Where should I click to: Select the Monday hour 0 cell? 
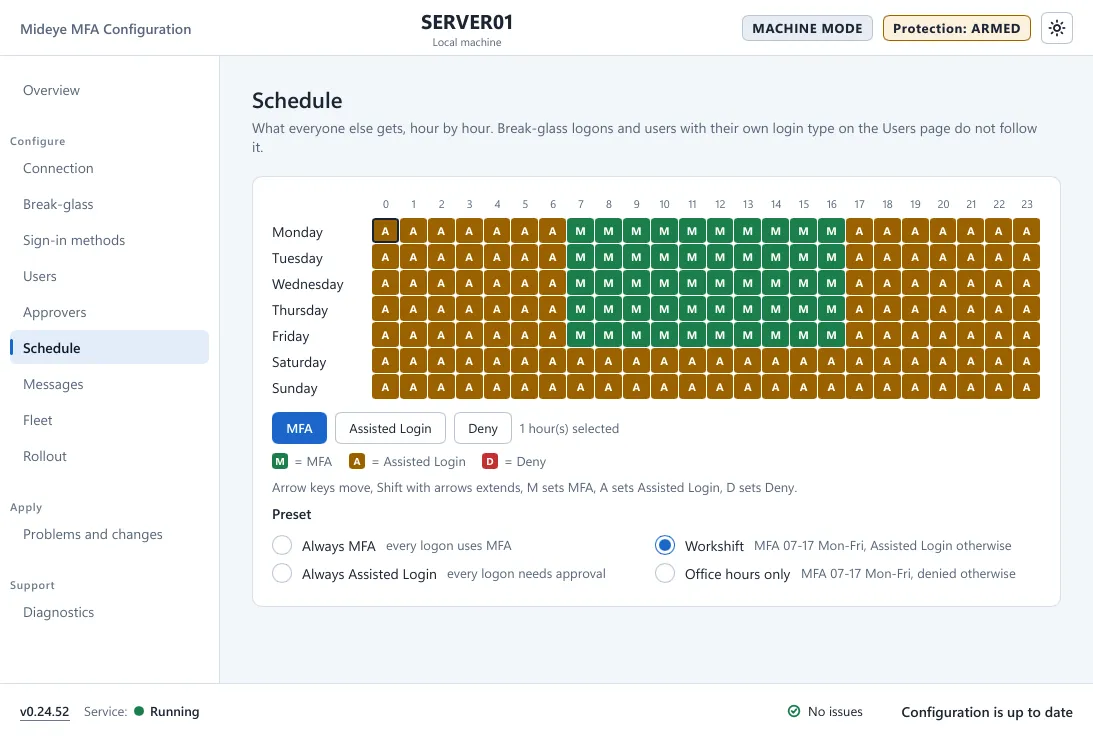[x=385, y=231]
